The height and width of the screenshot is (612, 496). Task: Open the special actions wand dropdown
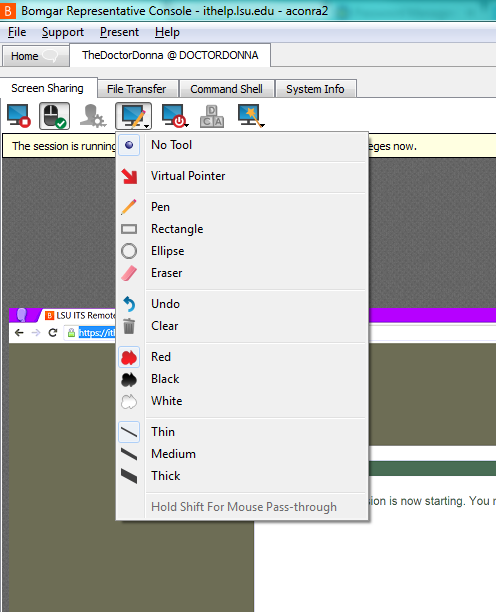pos(251,116)
